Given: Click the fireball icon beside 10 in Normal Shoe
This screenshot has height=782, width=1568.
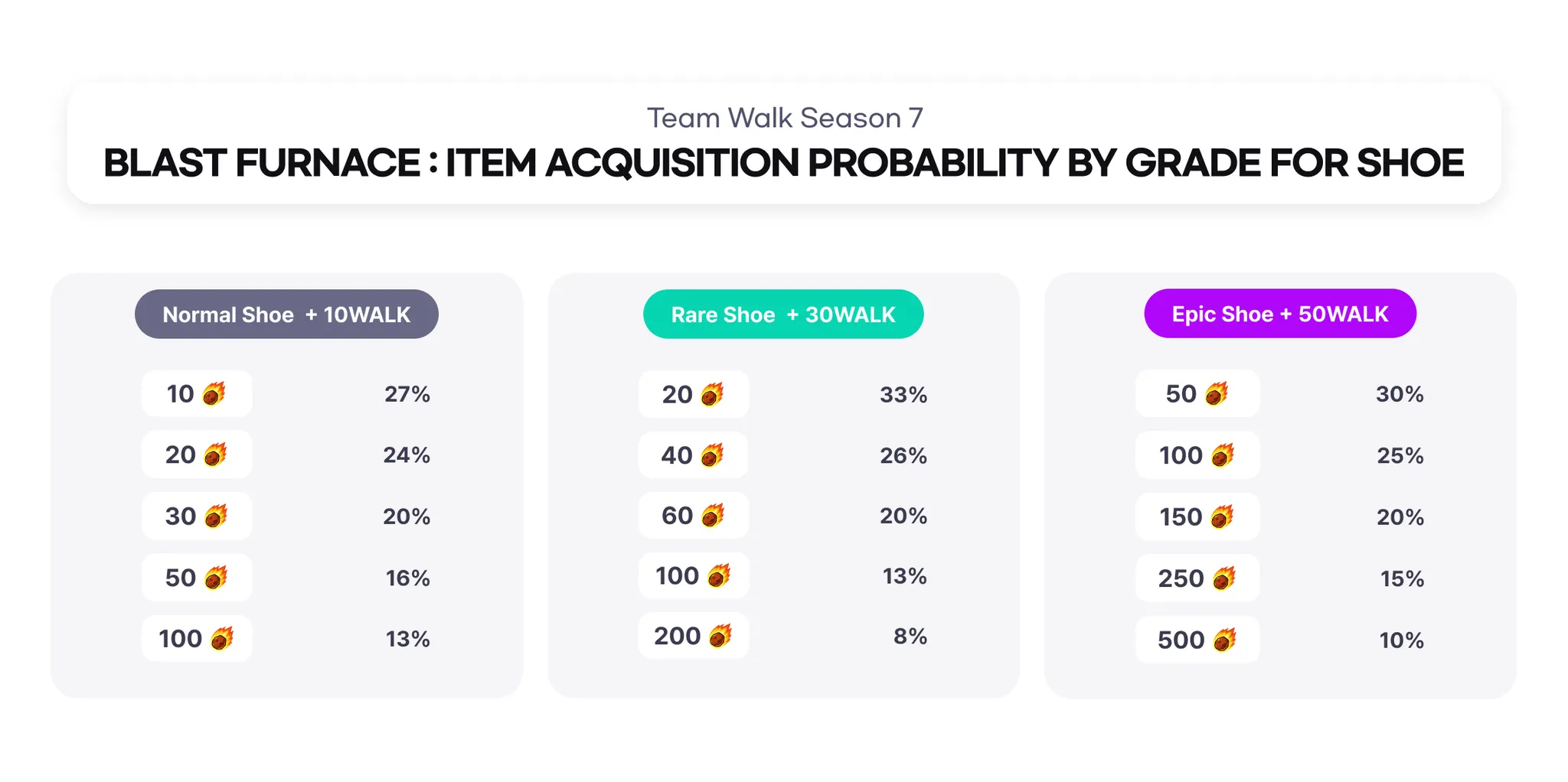Looking at the screenshot, I should [x=214, y=394].
